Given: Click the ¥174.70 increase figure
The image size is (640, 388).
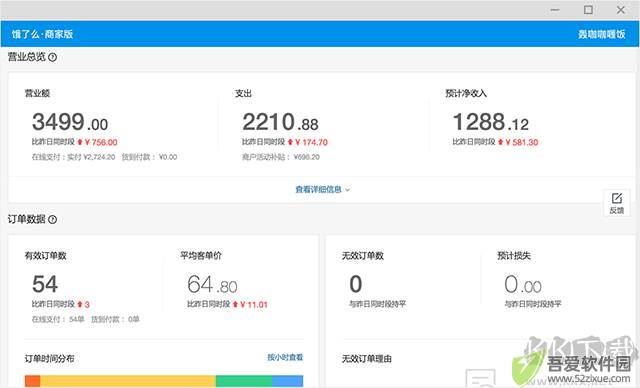Looking at the screenshot, I should 311,142.
